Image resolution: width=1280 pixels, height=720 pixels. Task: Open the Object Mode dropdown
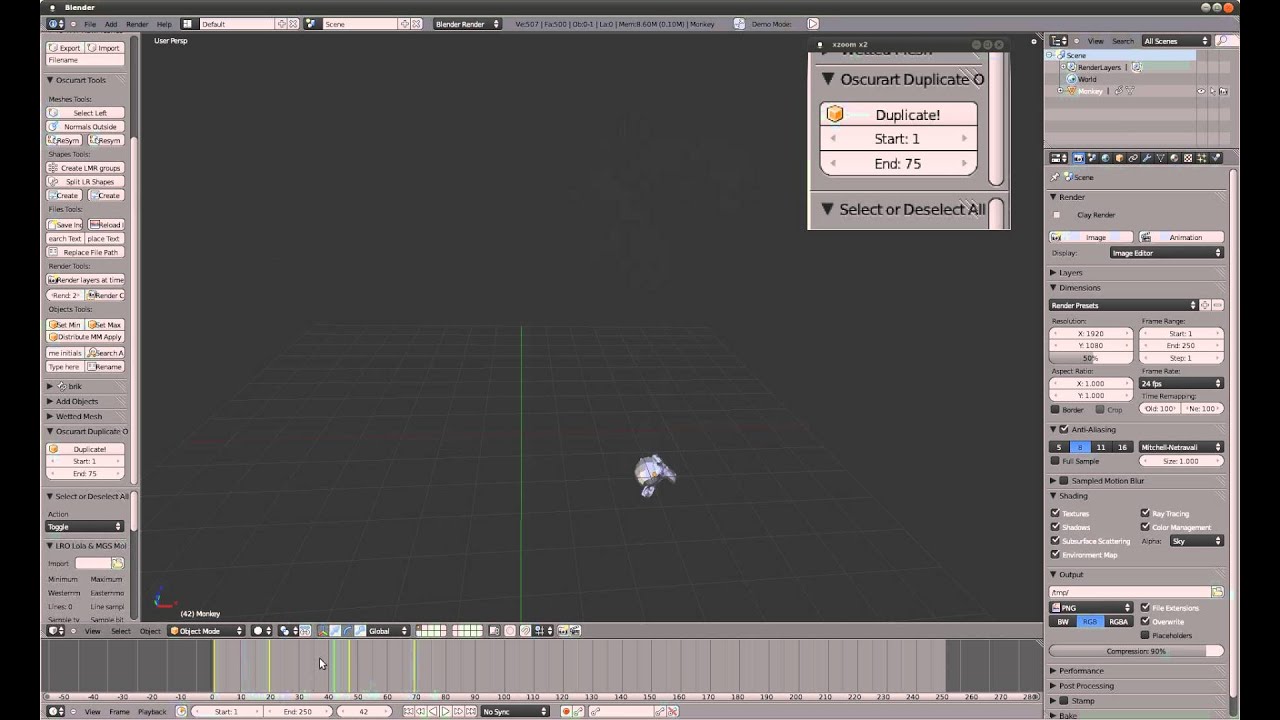point(207,631)
